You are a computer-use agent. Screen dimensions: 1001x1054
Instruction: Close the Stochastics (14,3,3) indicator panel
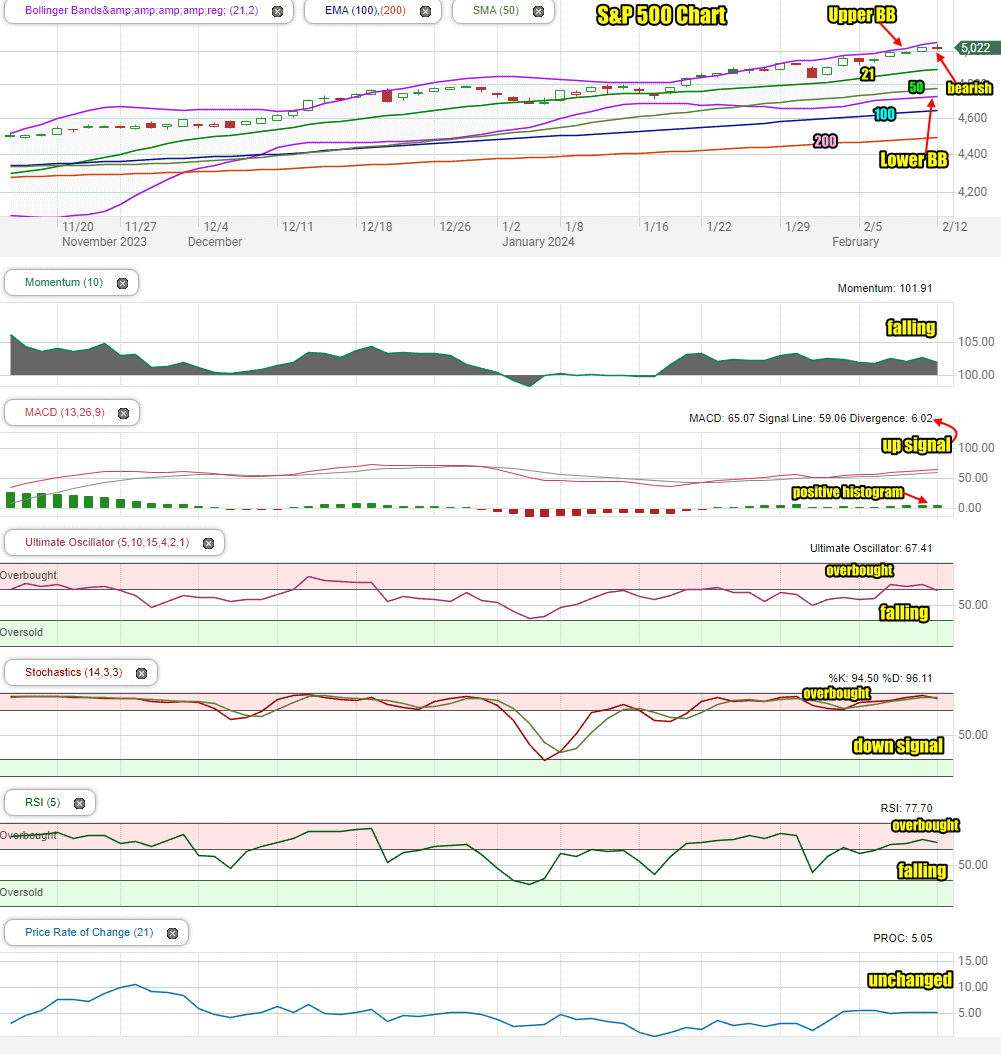[x=141, y=674]
